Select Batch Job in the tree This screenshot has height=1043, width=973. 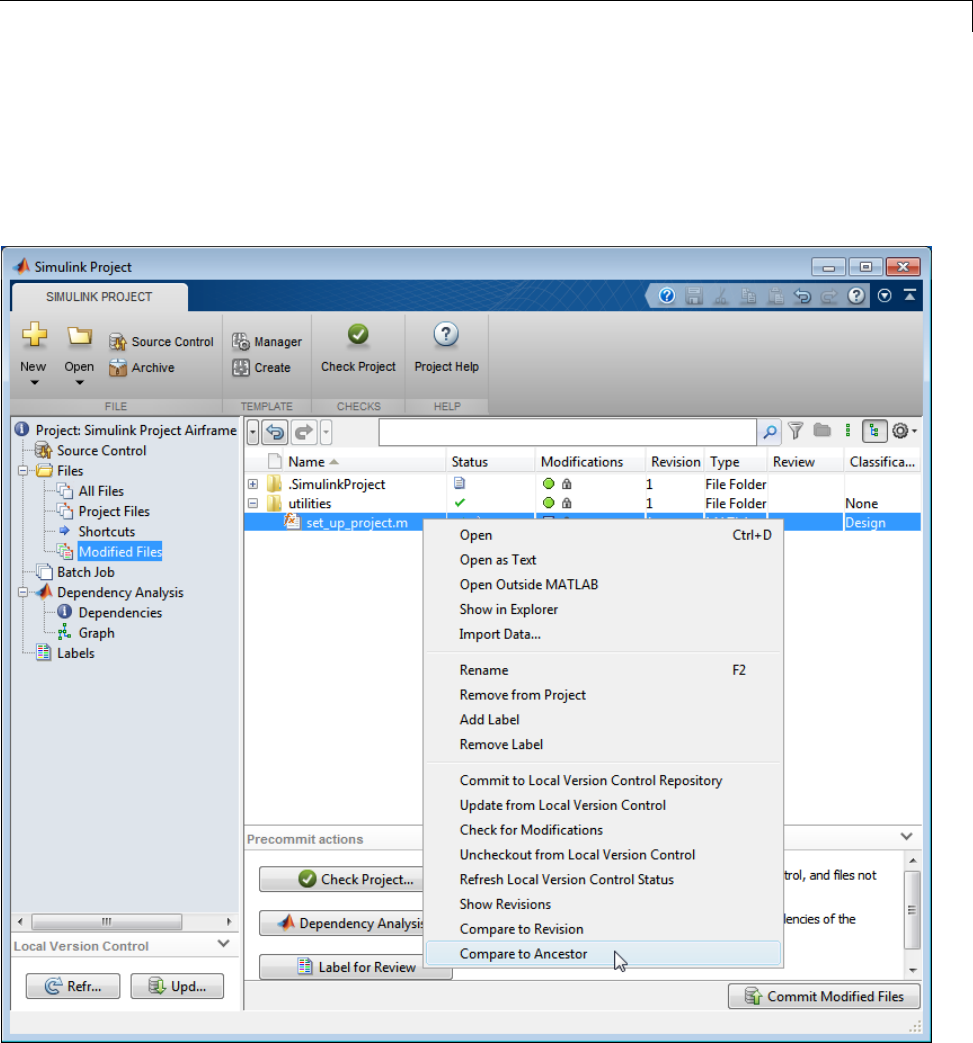(x=85, y=573)
